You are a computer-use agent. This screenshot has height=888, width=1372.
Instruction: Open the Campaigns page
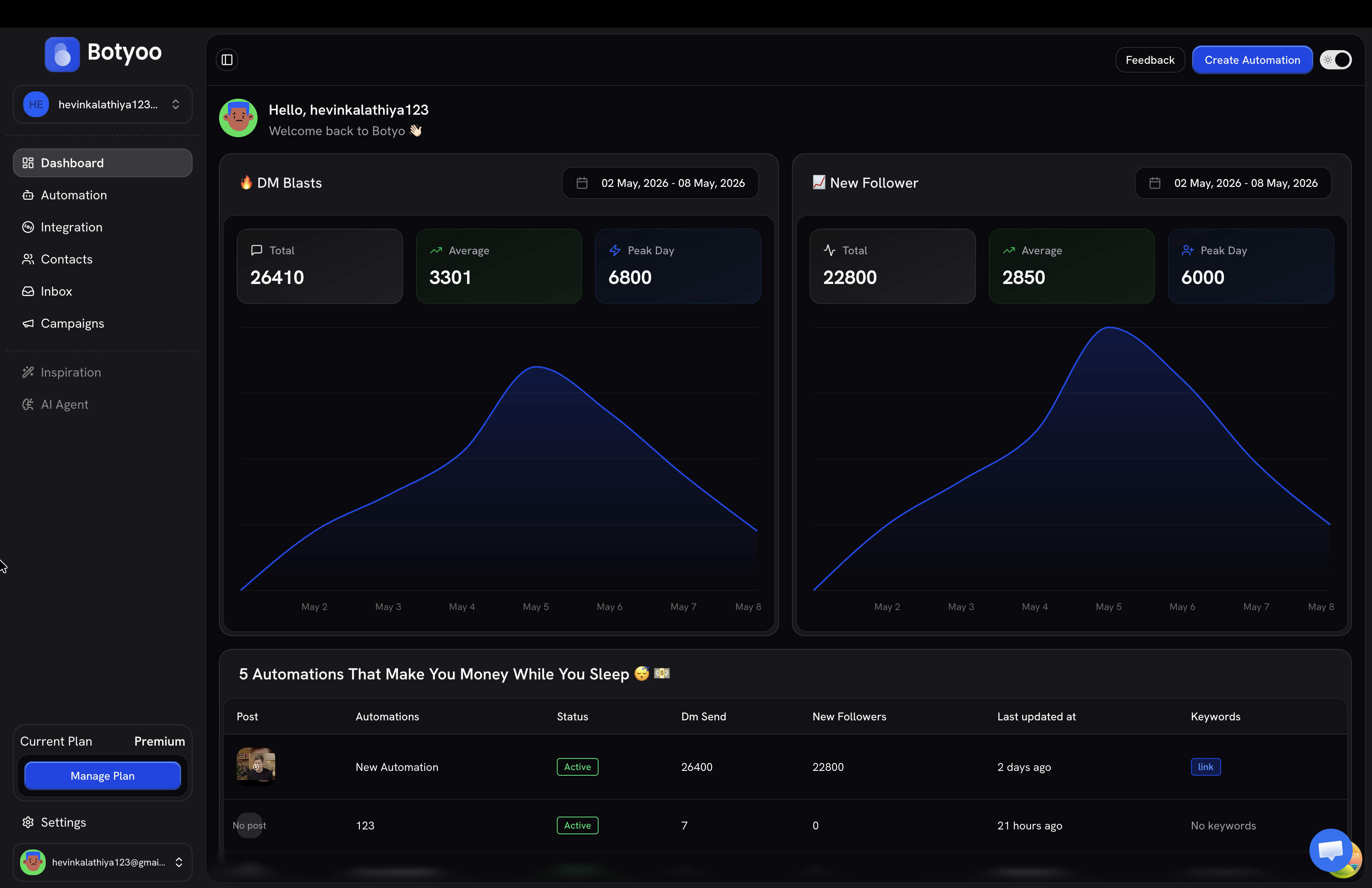[103, 323]
